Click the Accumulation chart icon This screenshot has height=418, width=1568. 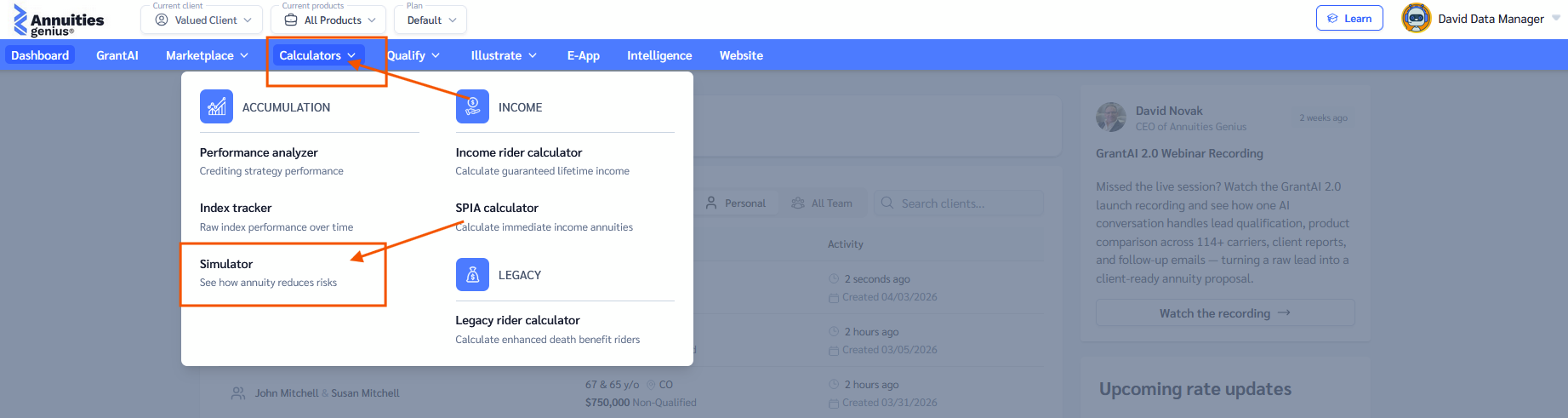pyautogui.click(x=216, y=107)
